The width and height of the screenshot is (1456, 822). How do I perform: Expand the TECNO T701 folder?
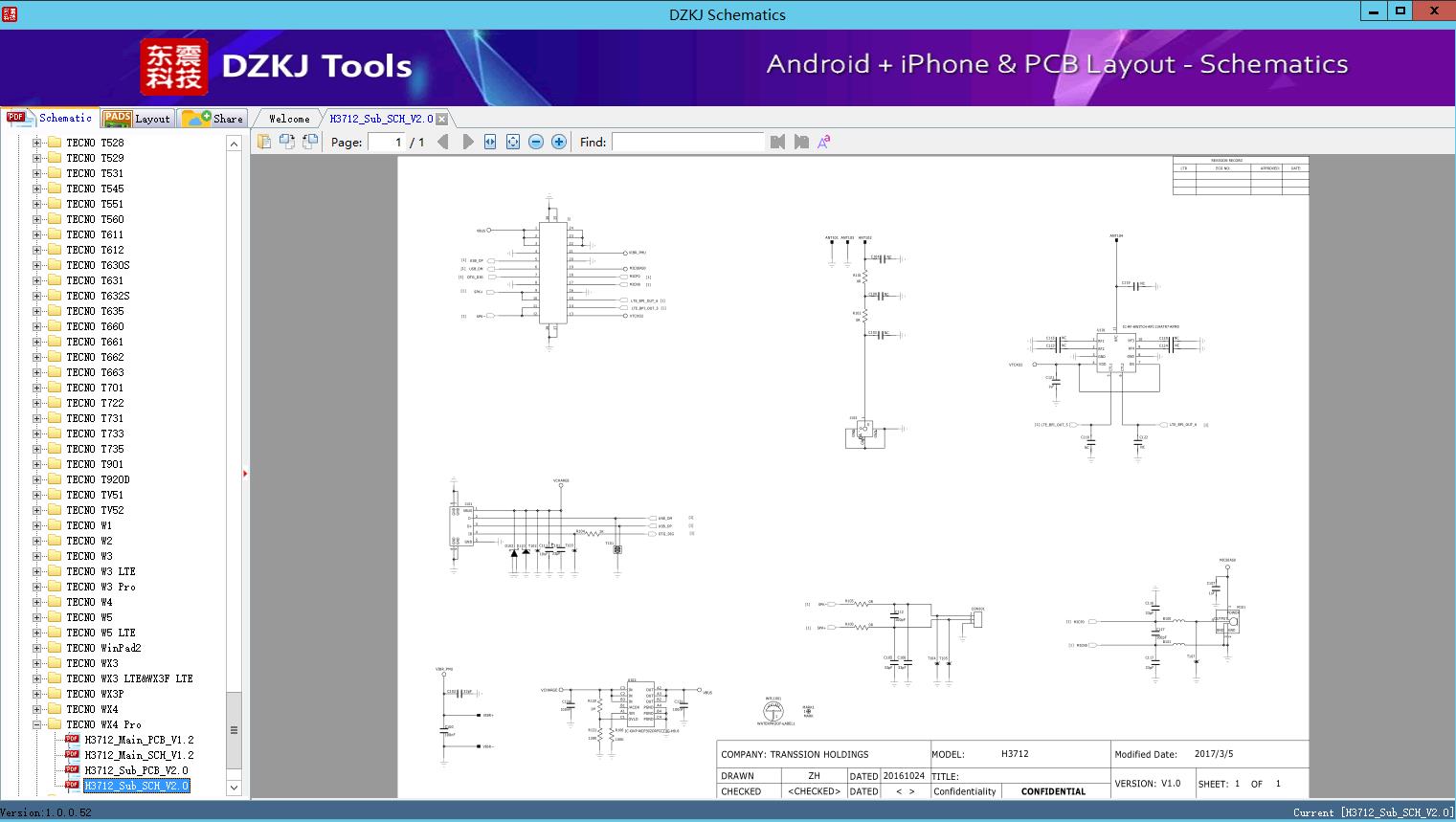point(37,388)
